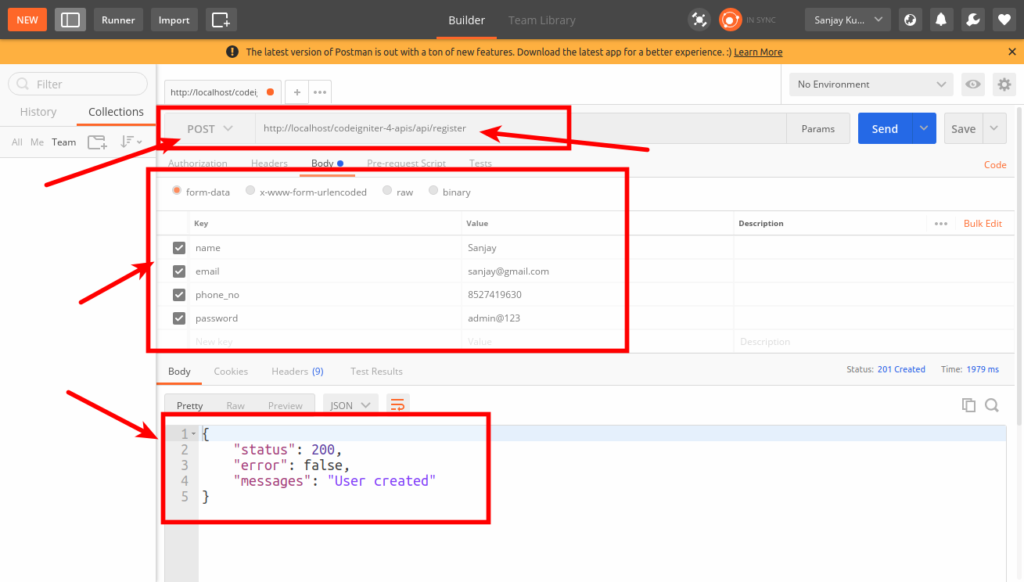Viewport: 1024px width, 582px height.
Task: Switch to the Builder tab
Action: [x=466, y=20]
